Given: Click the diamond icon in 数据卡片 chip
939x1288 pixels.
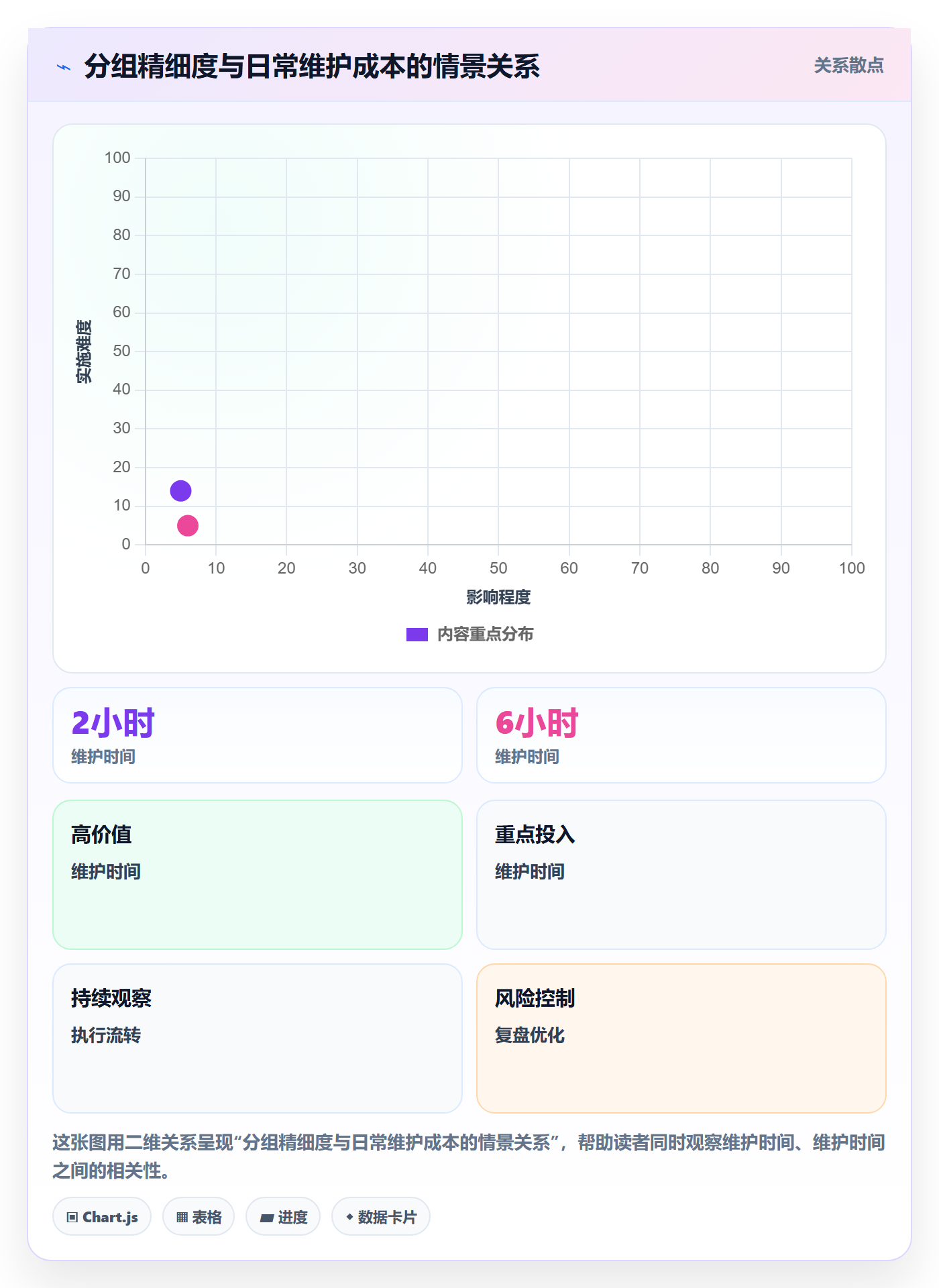Looking at the screenshot, I should point(349,1216).
